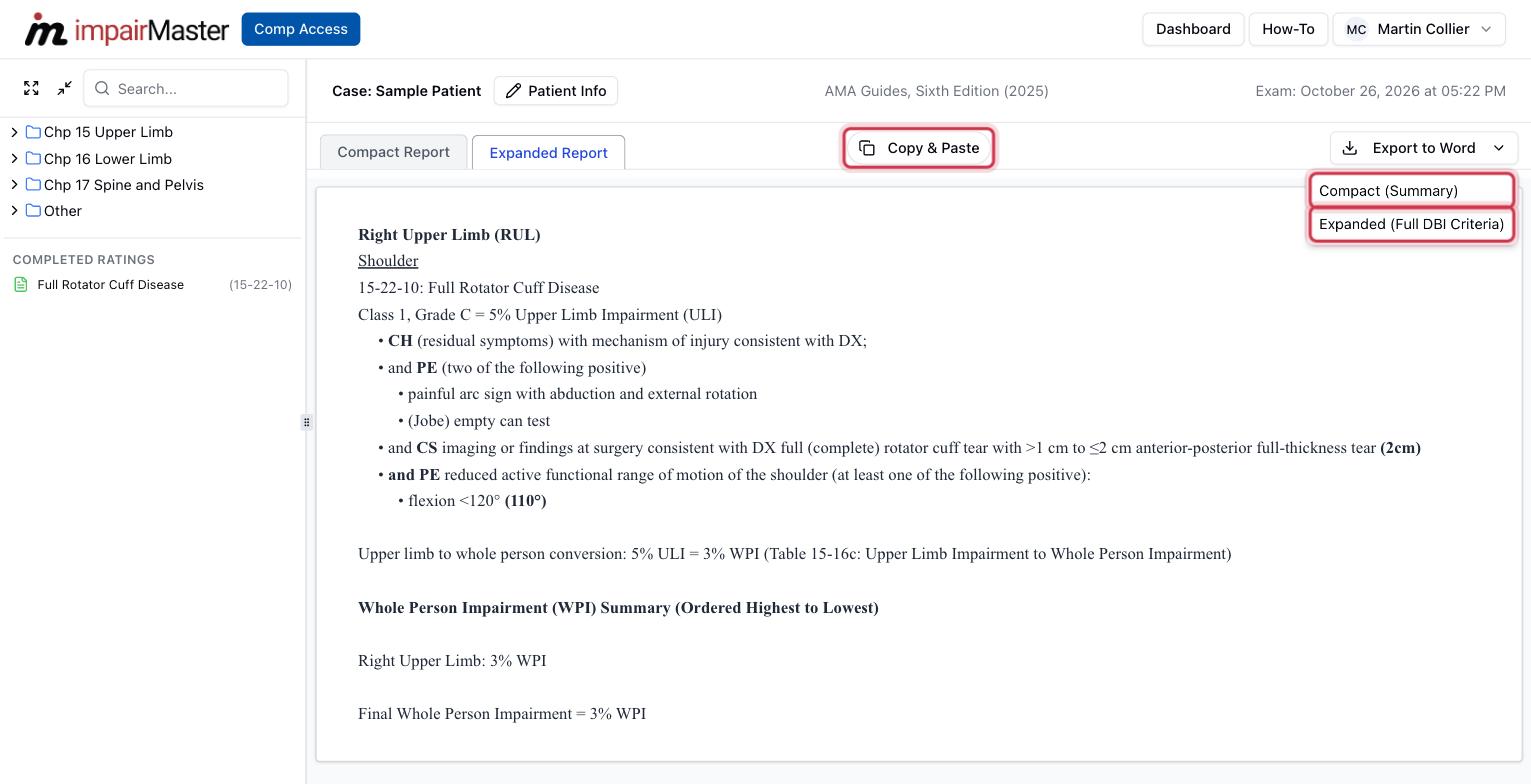The width and height of the screenshot is (1531, 784).
Task: Click the Exam date and time text
Action: pos(1380,91)
